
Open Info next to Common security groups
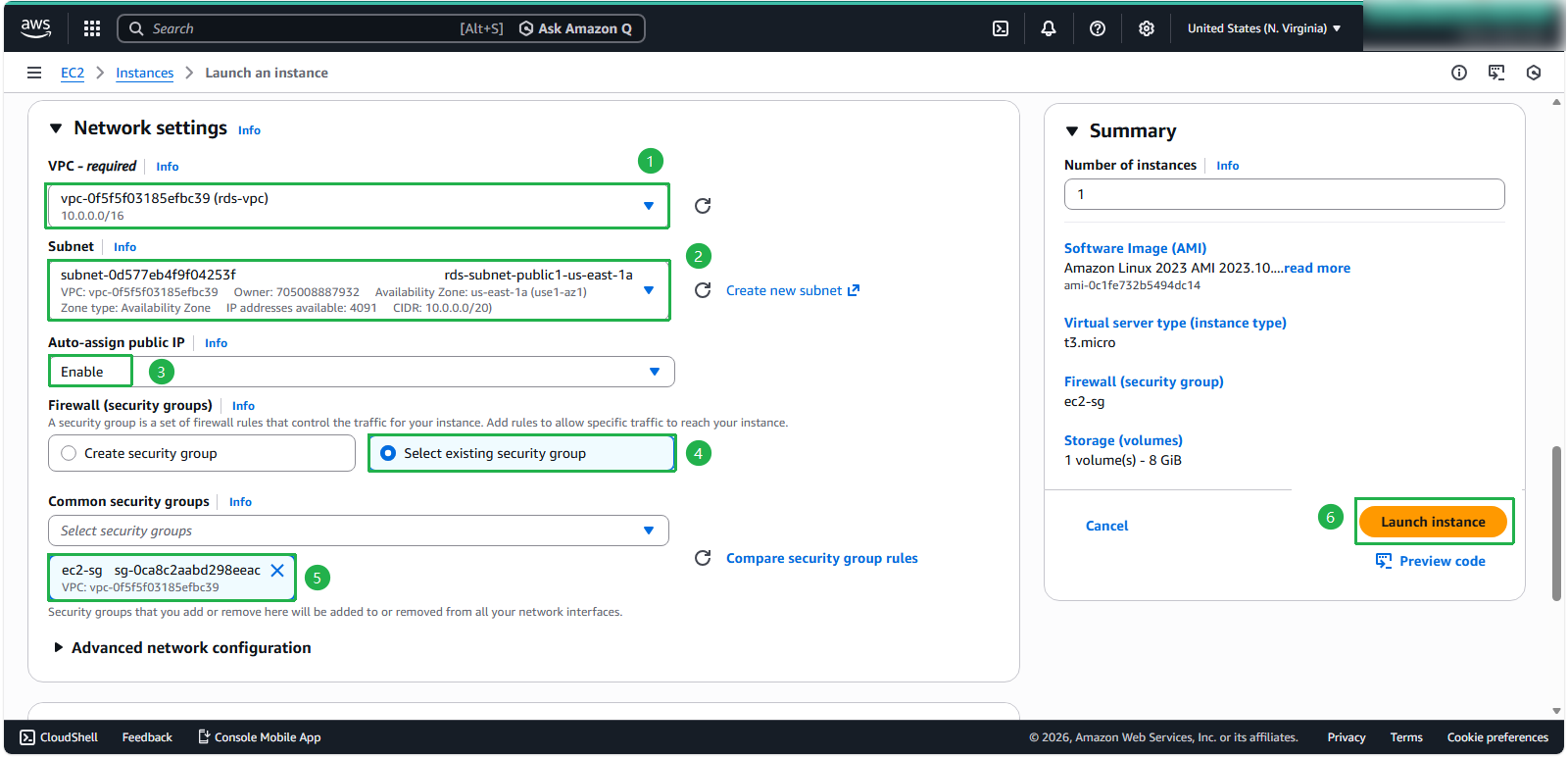click(240, 502)
